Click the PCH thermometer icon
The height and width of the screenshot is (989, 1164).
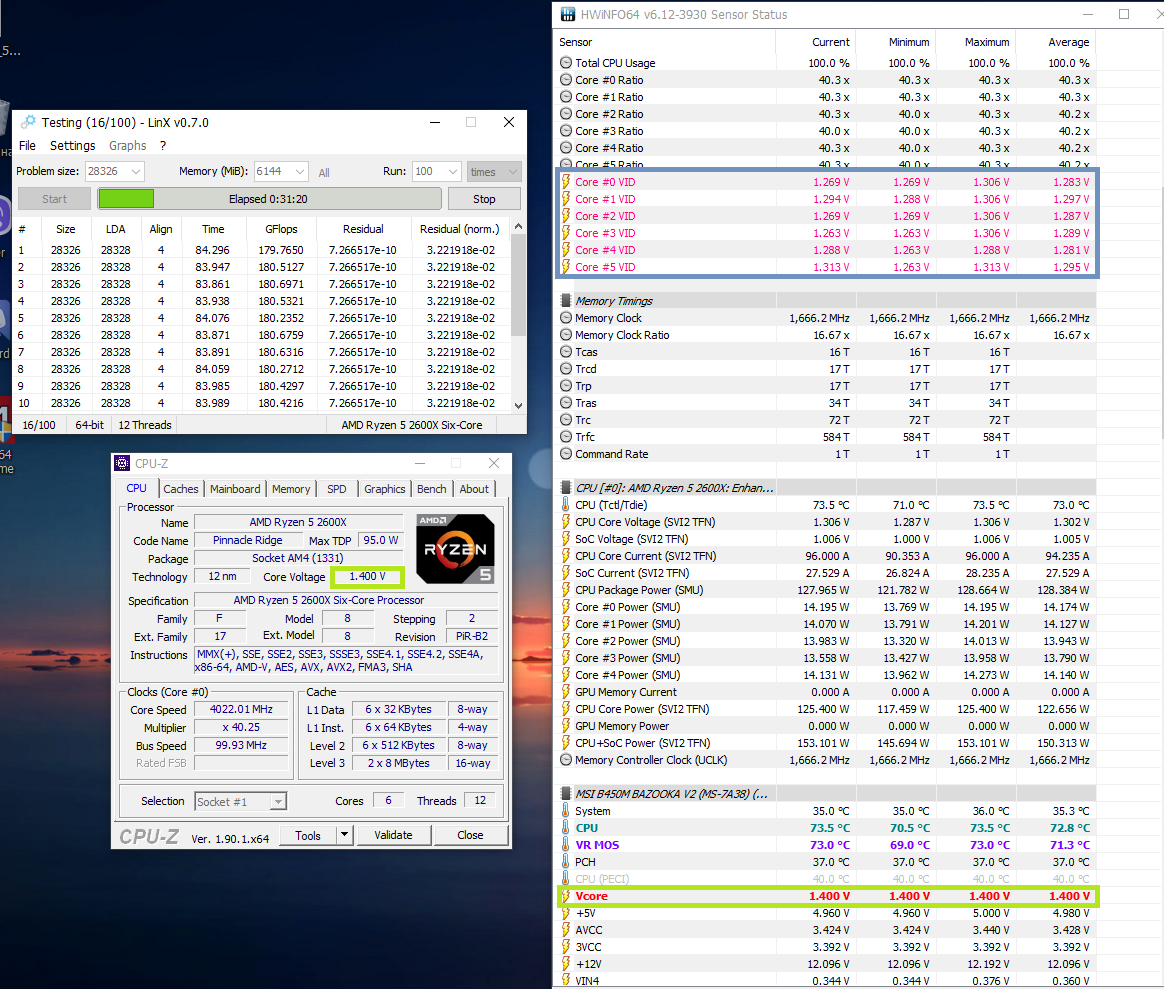pos(566,862)
